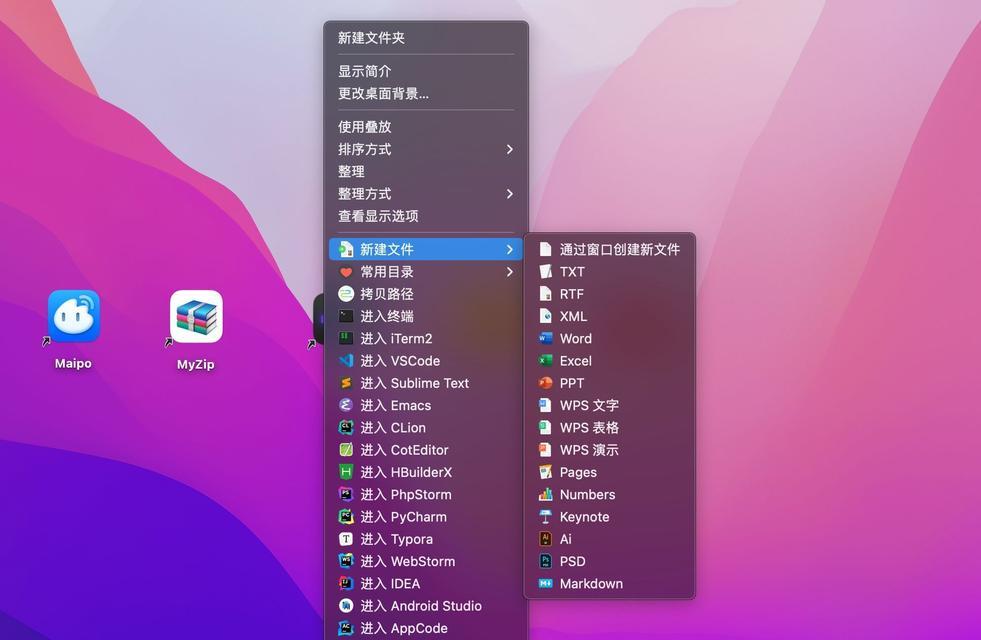
Task: Click the Excel file icon in submenu
Action: coord(546,361)
